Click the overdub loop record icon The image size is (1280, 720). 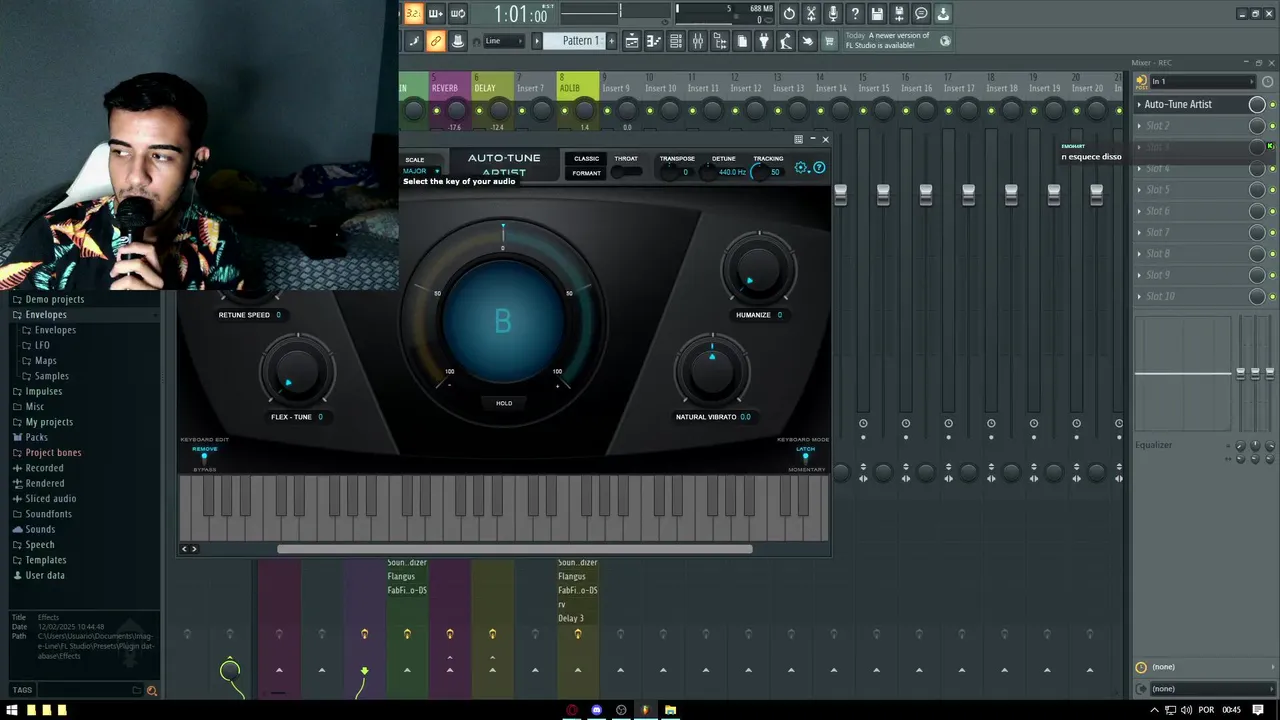(457, 13)
